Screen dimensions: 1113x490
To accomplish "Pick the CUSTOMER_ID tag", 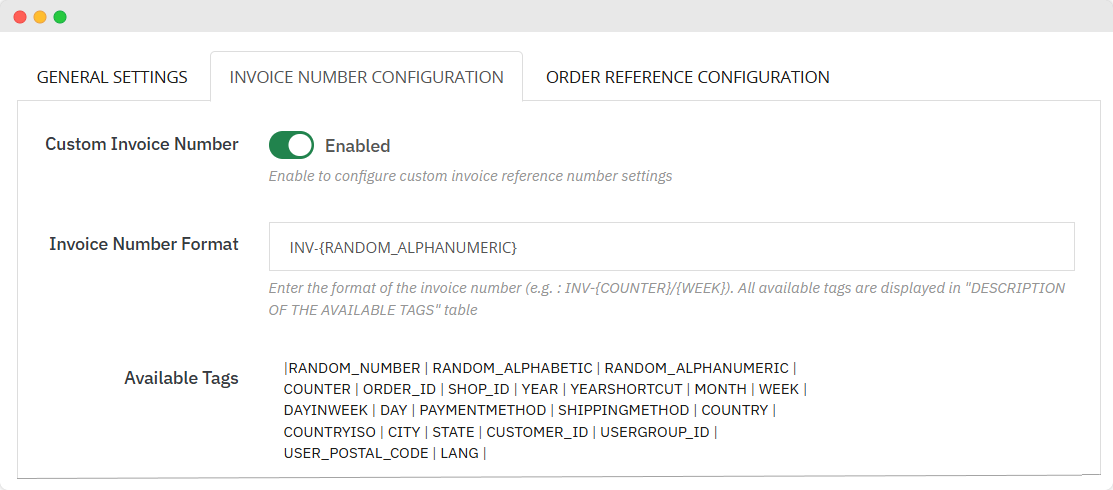I will coord(537,432).
